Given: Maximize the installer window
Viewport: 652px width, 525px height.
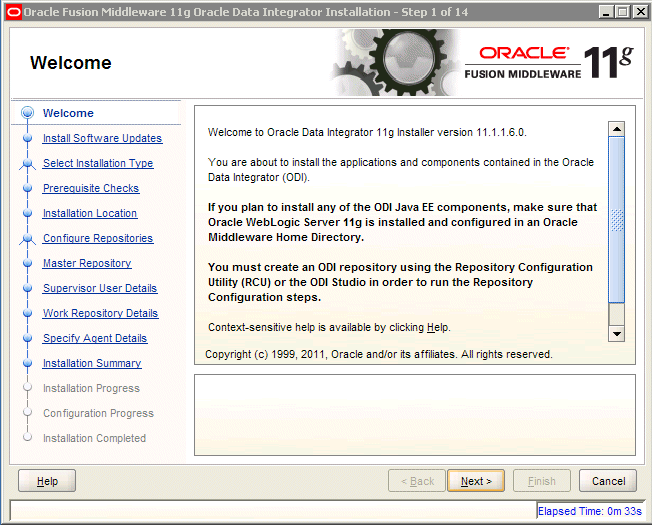Looking at the screenshot, I should pyautogui.click(x=622, y=12).
